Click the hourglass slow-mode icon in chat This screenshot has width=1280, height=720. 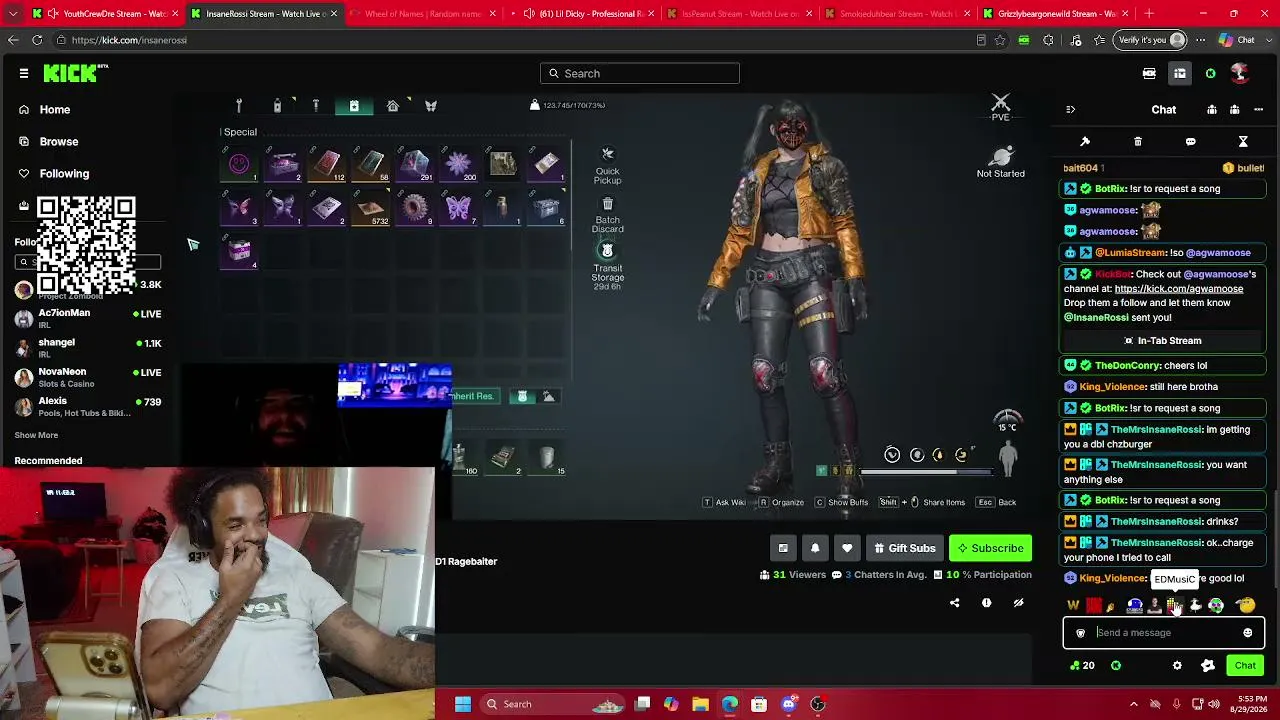point(1243,142)
